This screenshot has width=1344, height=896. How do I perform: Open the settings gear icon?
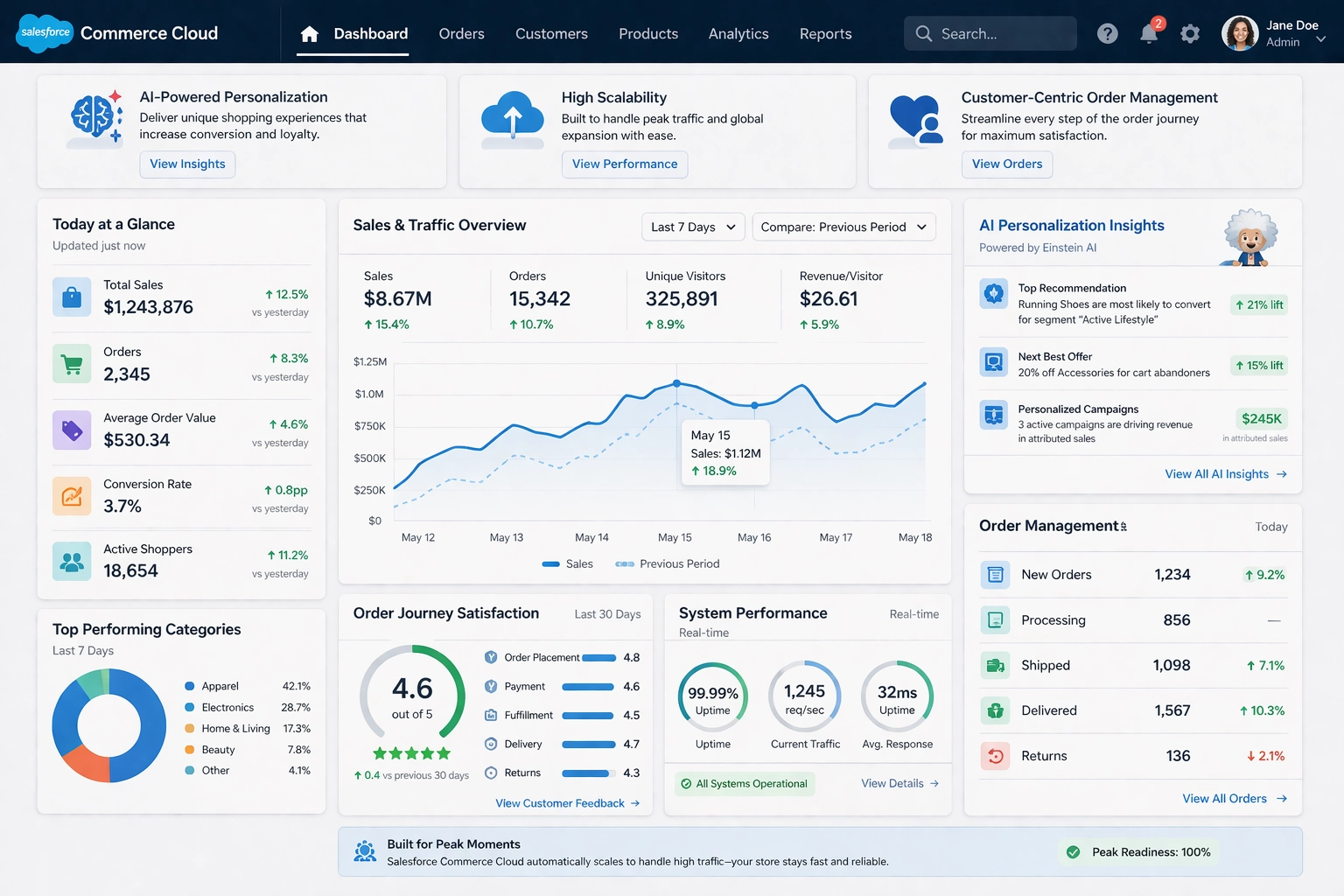[x=1190, y=33]
